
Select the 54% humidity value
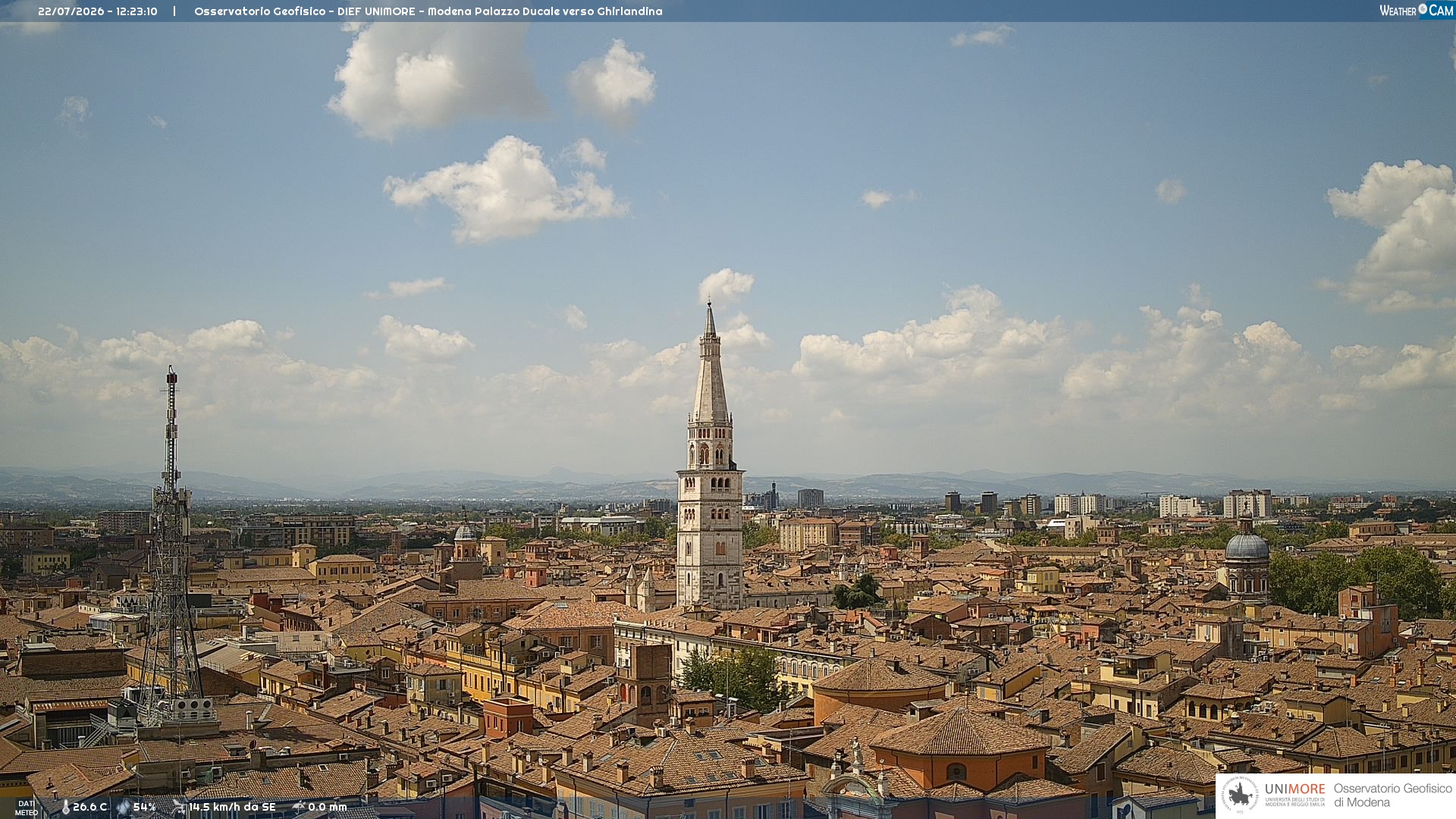pos(145,807)
